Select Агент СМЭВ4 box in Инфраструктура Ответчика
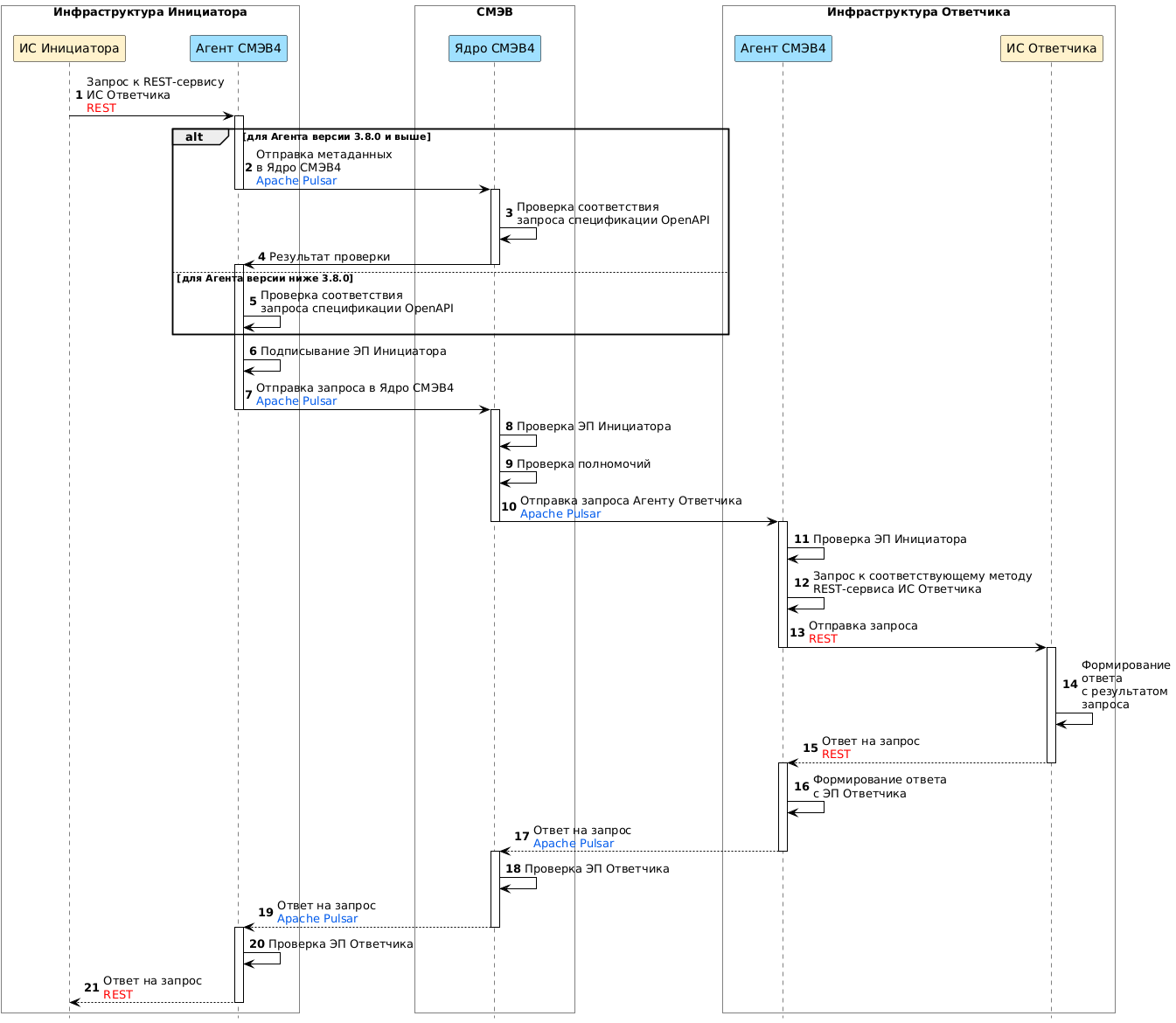 point(783,49)
